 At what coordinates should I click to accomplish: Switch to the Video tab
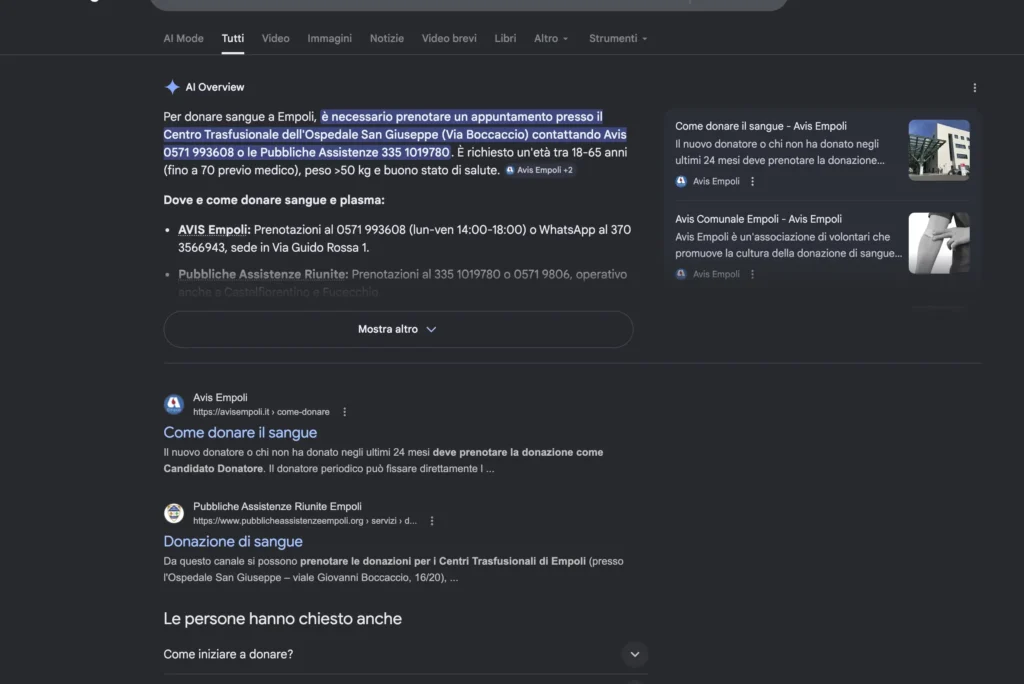[x=276, y=39]
